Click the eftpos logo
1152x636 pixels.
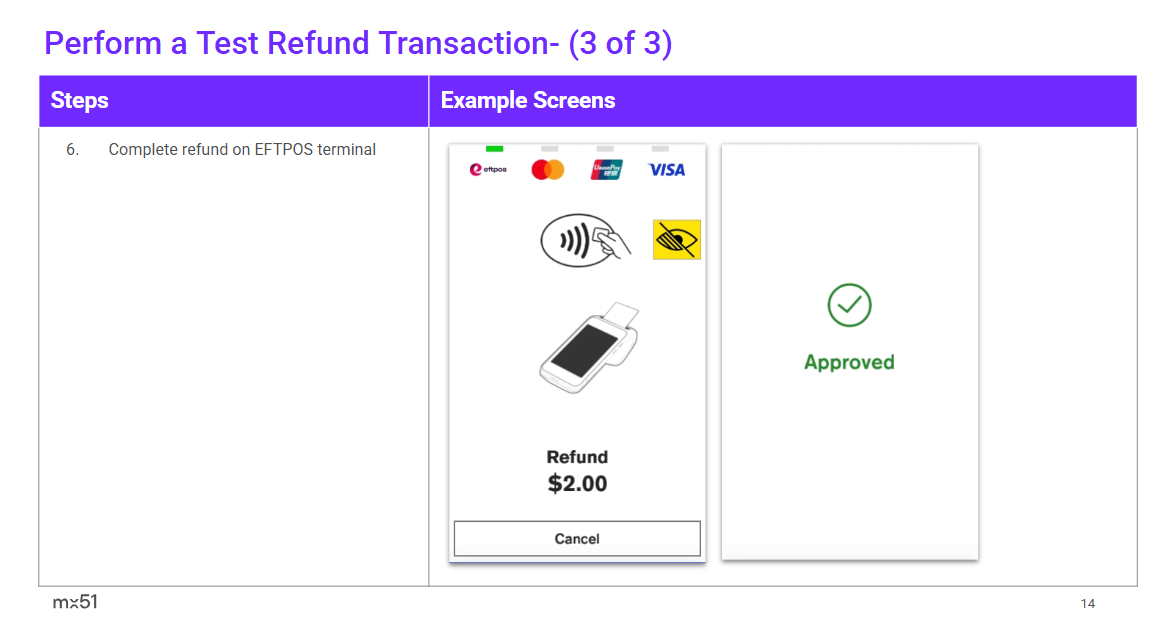click(x=488, y=170)
